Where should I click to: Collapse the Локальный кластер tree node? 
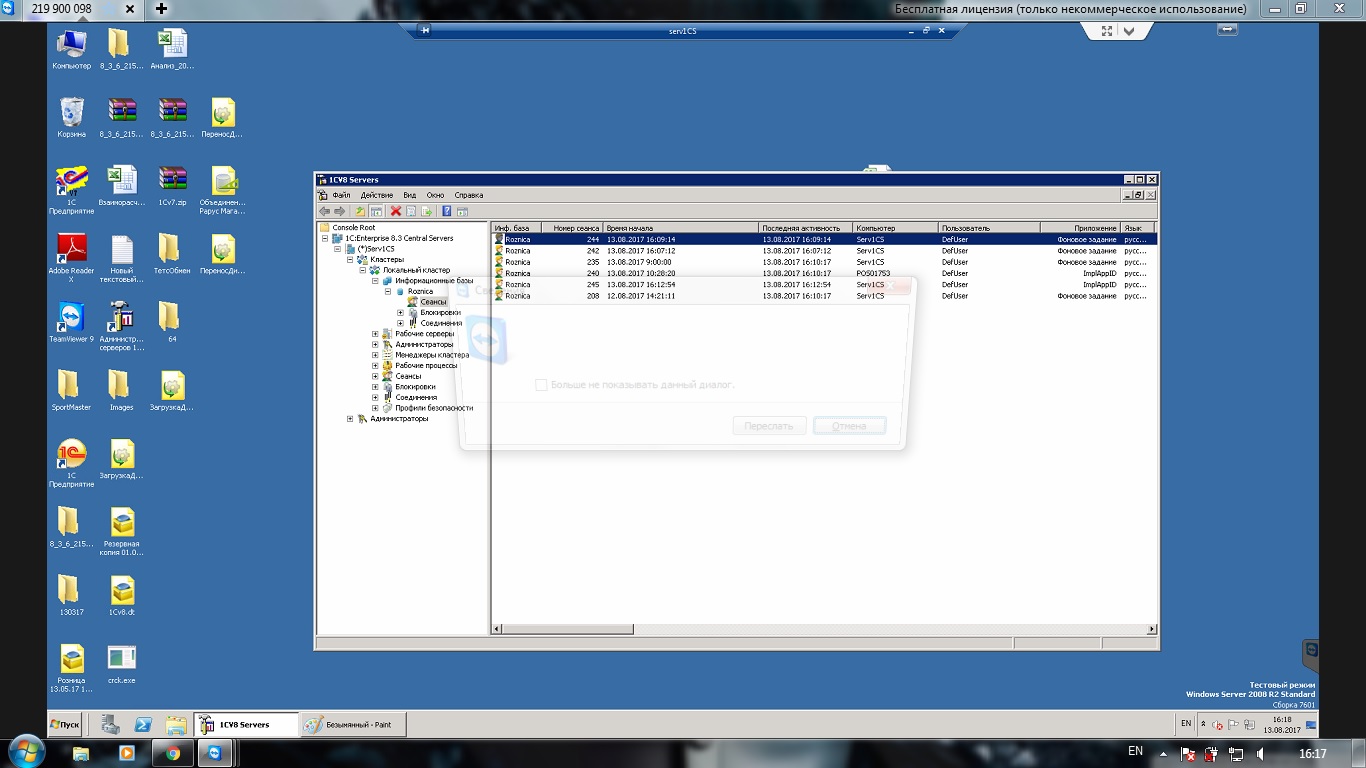coord(363,270)
